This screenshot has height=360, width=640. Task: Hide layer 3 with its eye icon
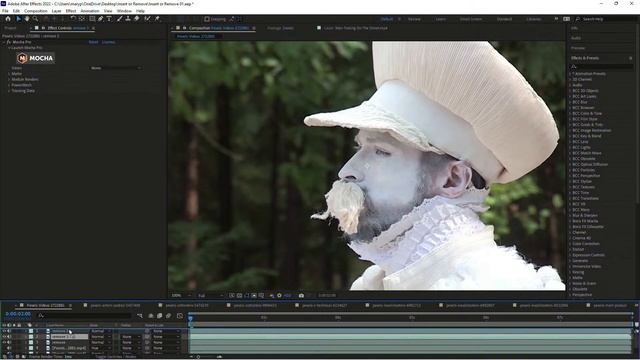(4, 342)
